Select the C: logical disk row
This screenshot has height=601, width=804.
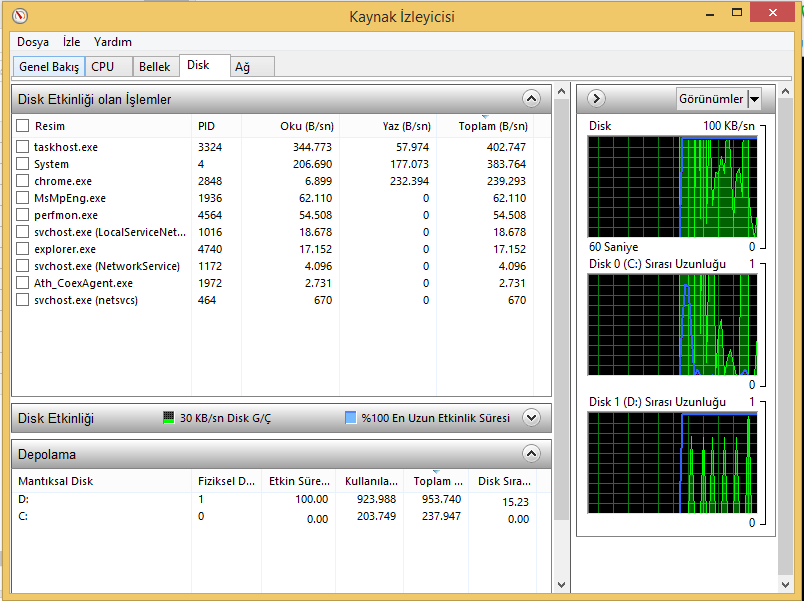pyautogui.click(x=281, y=517)
